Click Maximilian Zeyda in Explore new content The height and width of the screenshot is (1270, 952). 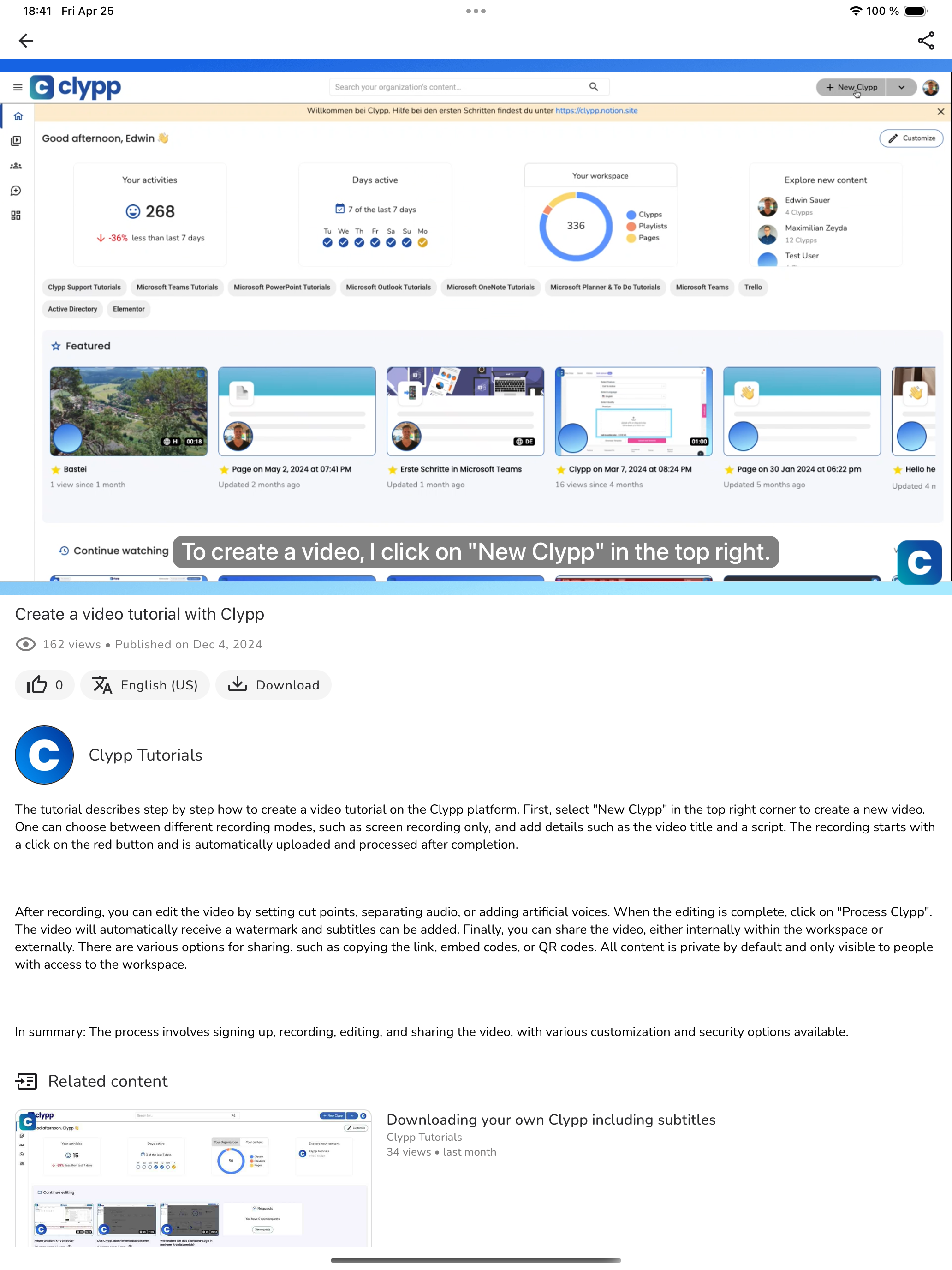pyautogui.click(x=815, y=228)
